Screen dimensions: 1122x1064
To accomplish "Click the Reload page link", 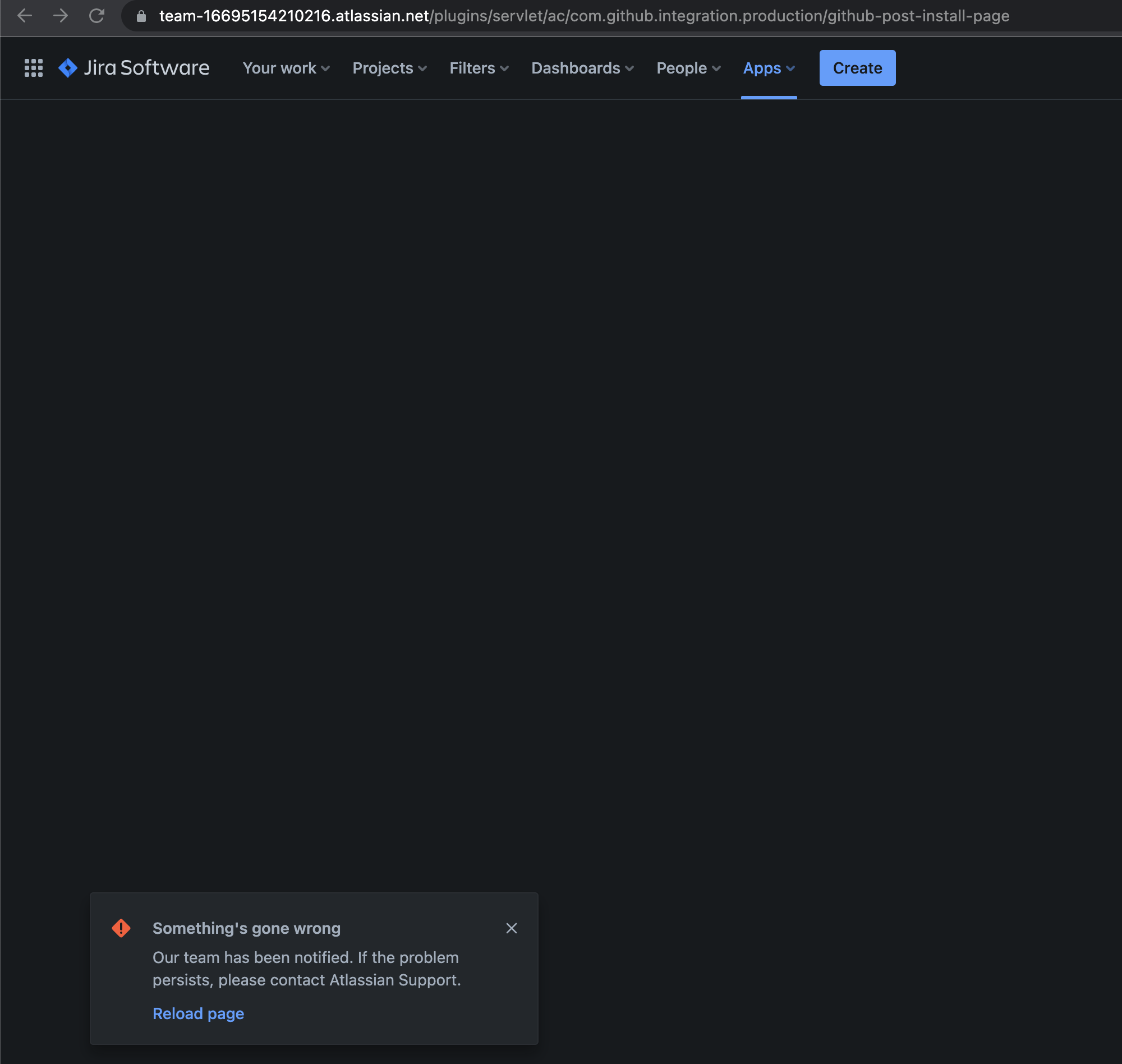I will [x=199, y=1013].
